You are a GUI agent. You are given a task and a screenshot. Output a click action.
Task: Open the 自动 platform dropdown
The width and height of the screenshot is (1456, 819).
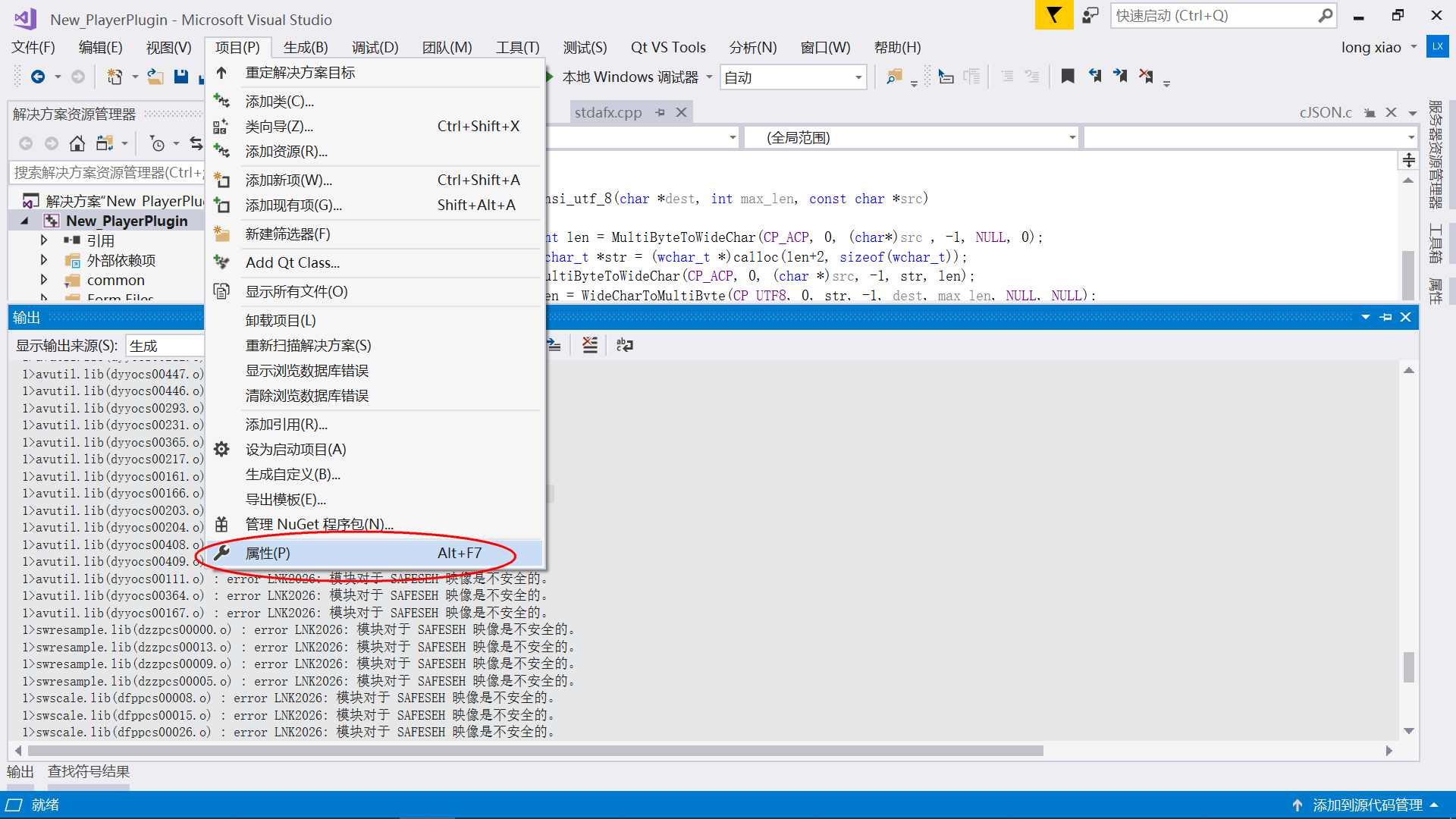point(858,77)
